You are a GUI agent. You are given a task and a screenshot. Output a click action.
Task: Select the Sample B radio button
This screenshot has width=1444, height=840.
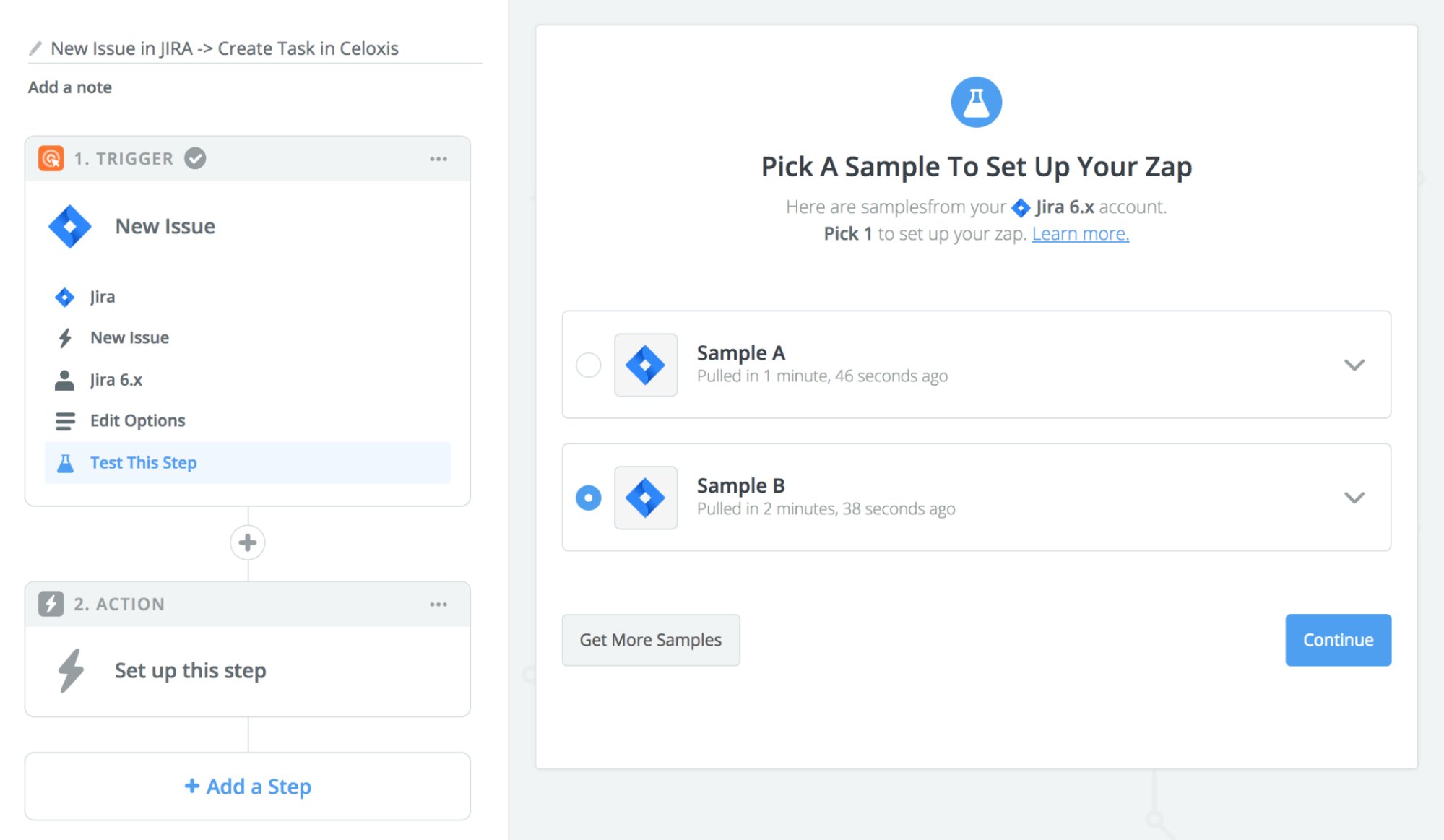(x=589, y=498)
